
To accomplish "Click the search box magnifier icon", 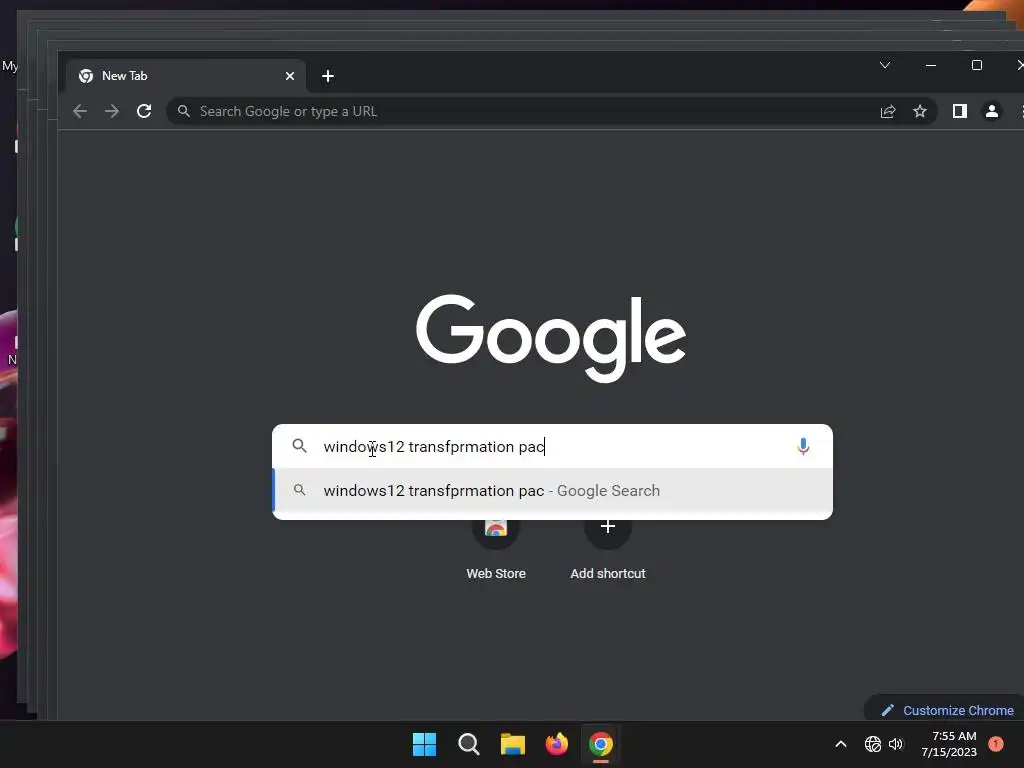I will 299,446.
